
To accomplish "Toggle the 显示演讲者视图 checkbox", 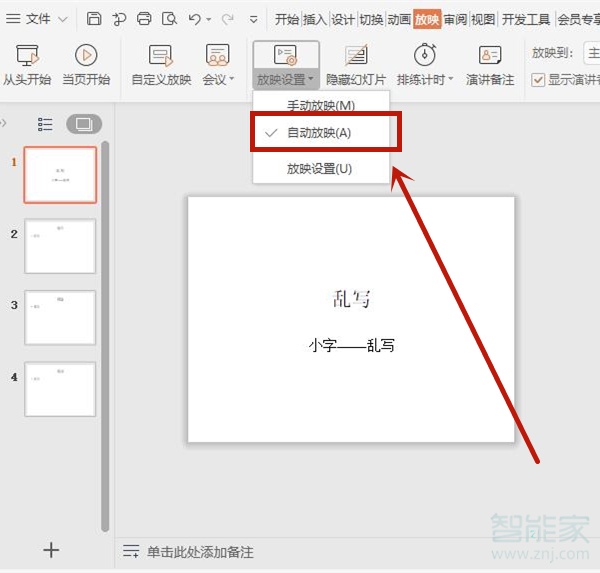I will click(x=538, y=80).
